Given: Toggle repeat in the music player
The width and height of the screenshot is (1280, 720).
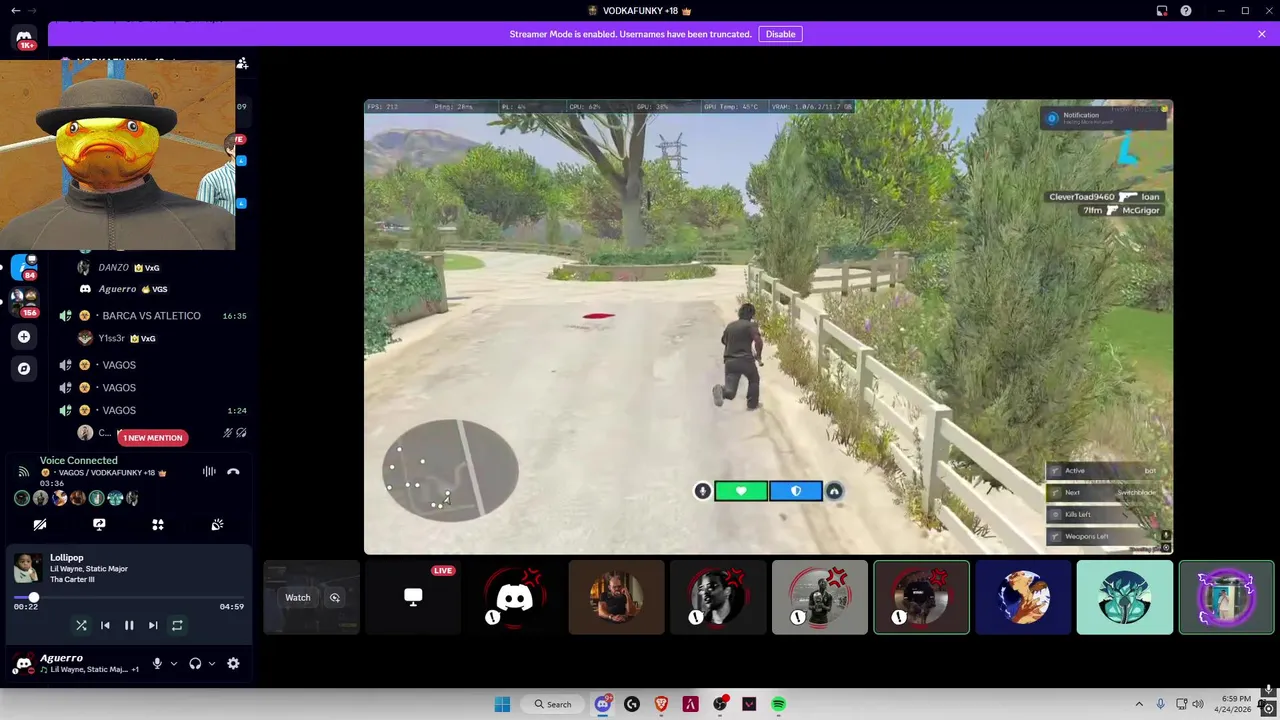Looking at the screenshot, I should point(177,626).
